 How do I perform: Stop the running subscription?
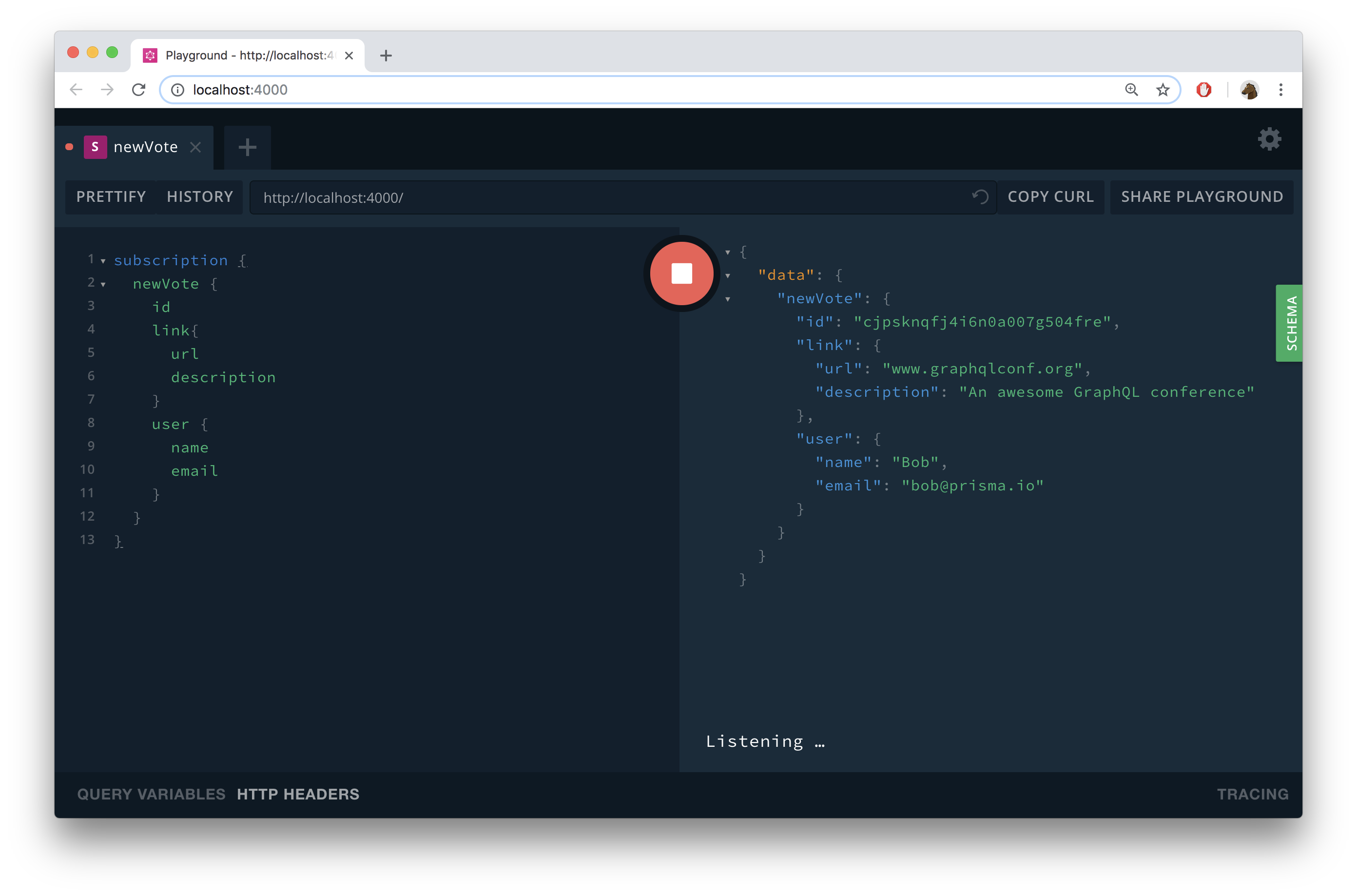(681, 273)
